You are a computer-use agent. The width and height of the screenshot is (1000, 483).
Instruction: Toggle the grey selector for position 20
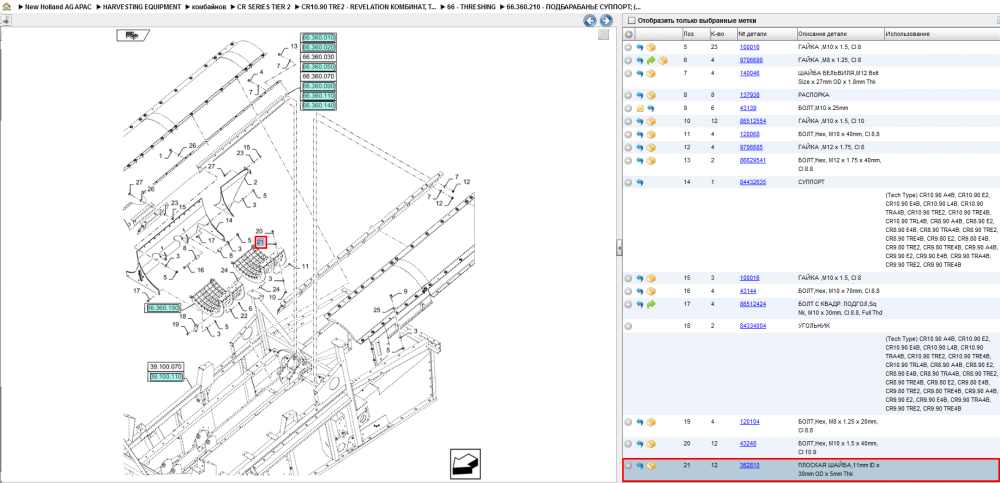628,443
